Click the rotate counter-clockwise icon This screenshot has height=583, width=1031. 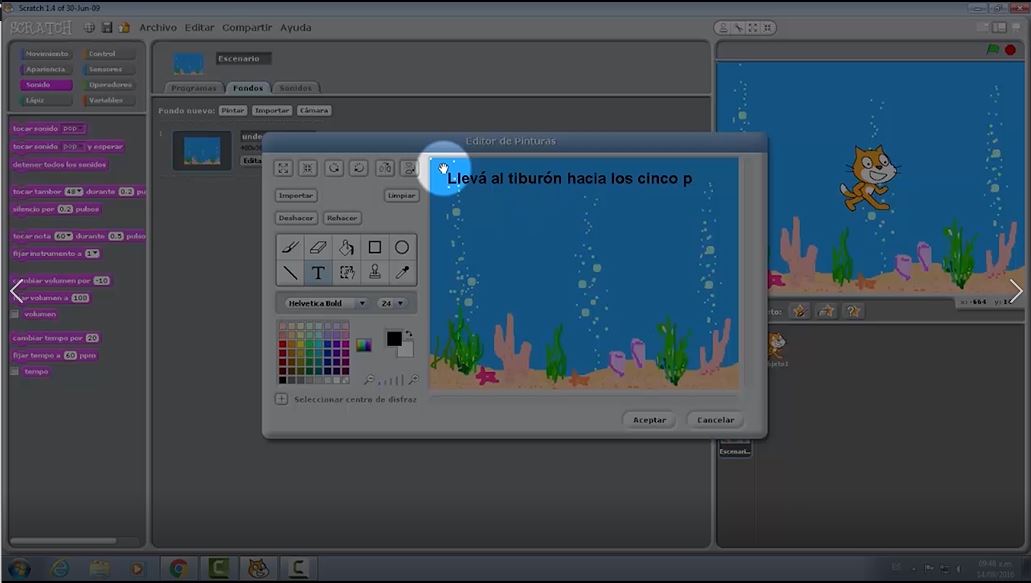click(334, 168)
